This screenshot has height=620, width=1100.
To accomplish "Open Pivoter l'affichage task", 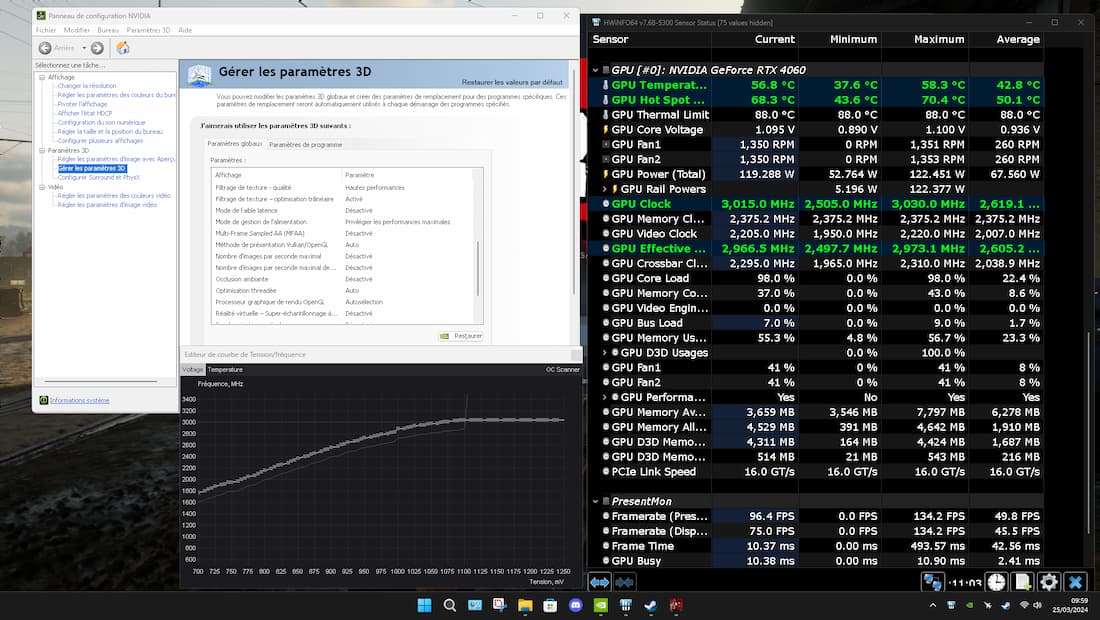I will pyautogui.click(x=82, y=104).
